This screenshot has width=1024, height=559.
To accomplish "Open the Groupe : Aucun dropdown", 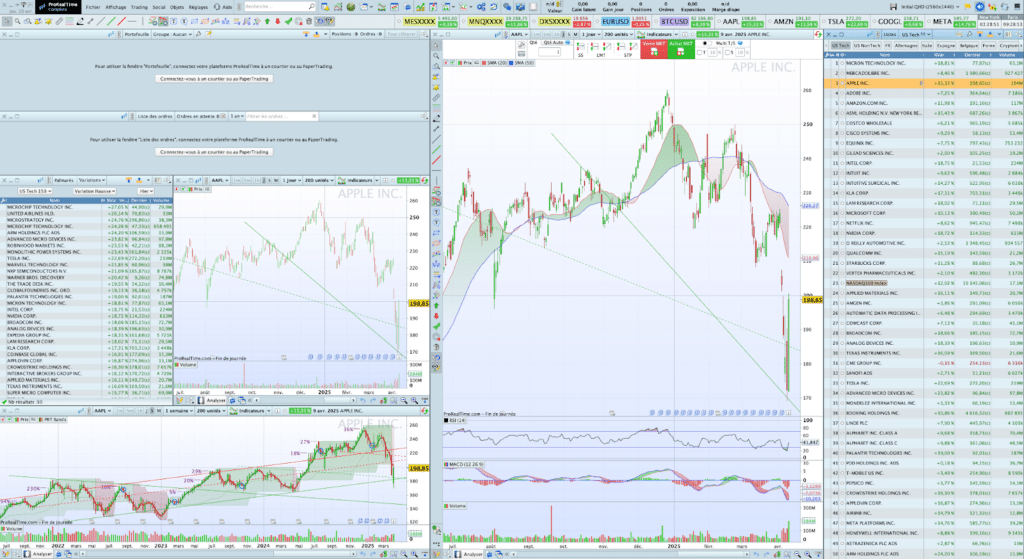I will tap(172, 34).
